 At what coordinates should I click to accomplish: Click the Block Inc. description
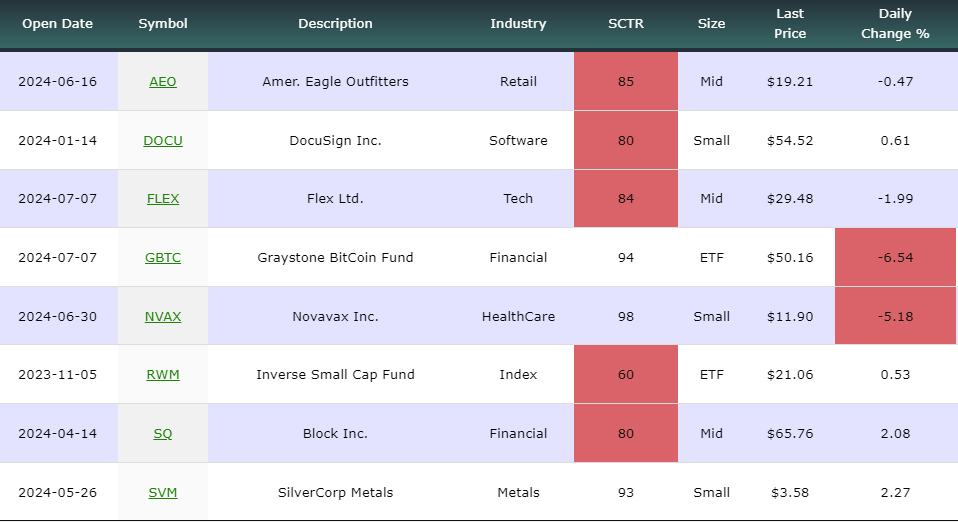pyautogui.click(x=335, y=433)
